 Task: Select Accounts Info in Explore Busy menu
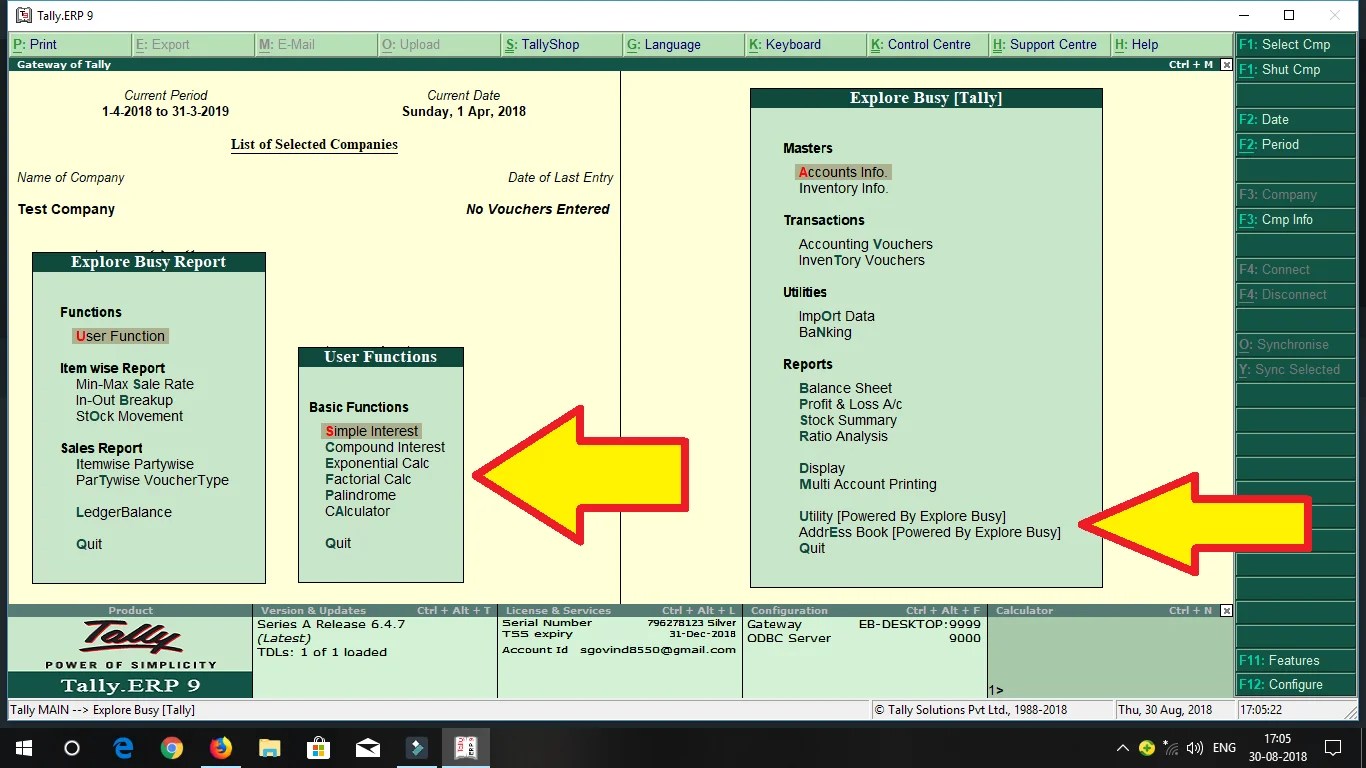(843, 171)
